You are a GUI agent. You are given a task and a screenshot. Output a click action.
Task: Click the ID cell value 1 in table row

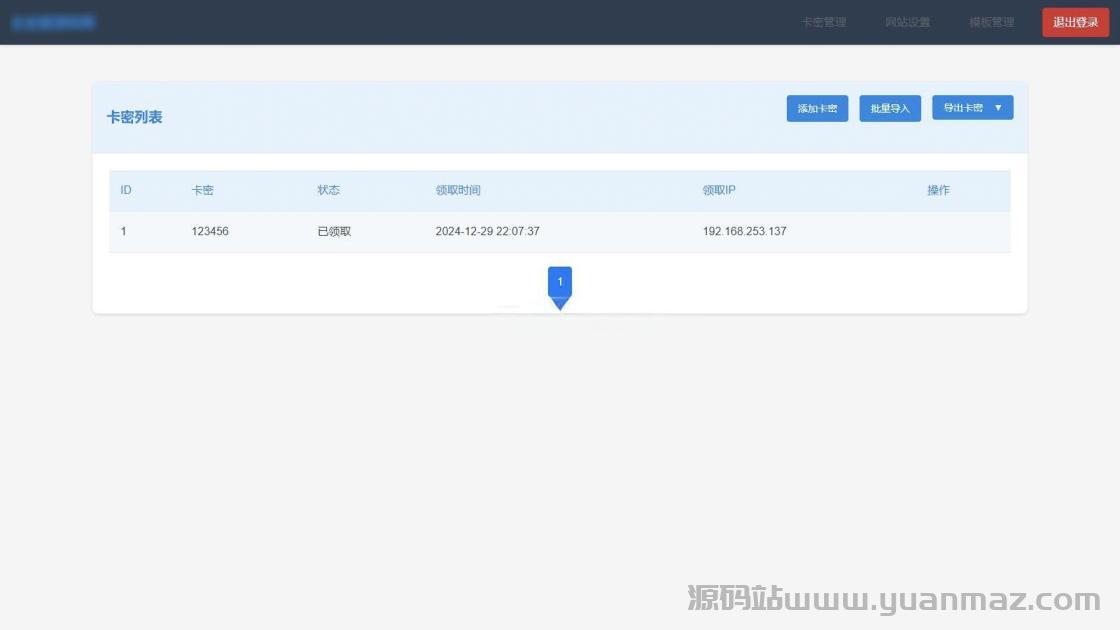[124, 231]
